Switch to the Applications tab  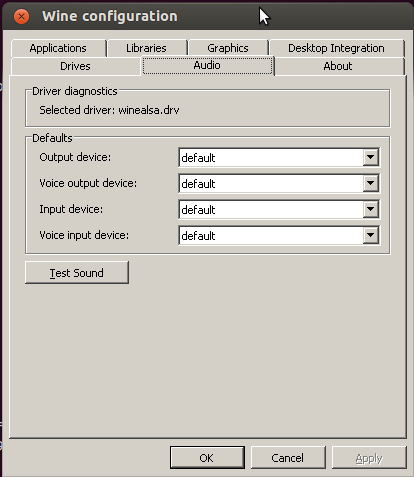(58, 48)
